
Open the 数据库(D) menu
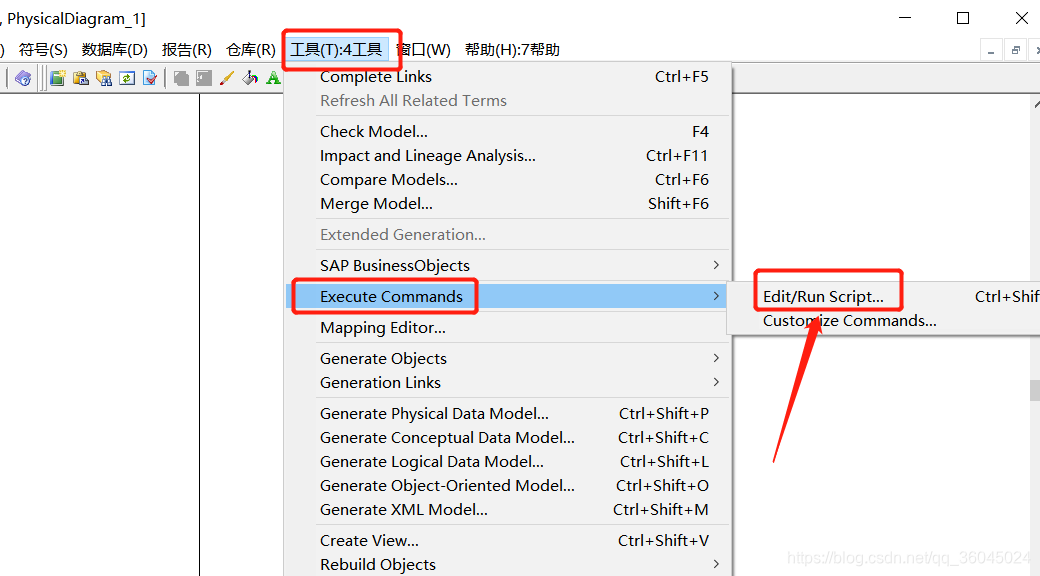coord(115,50)
